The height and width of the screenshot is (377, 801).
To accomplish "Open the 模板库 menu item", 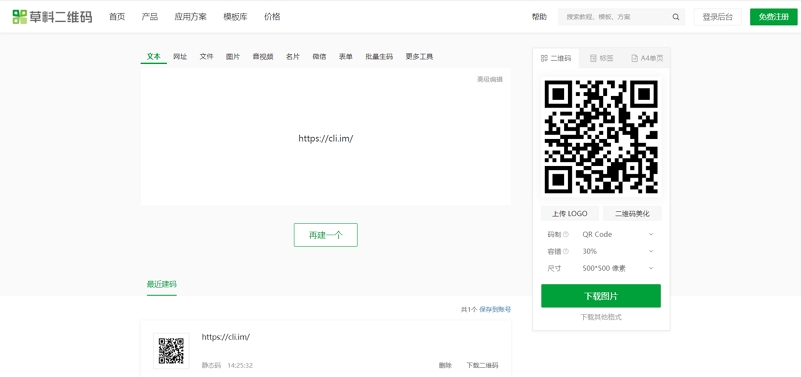I will pos(235,16).
